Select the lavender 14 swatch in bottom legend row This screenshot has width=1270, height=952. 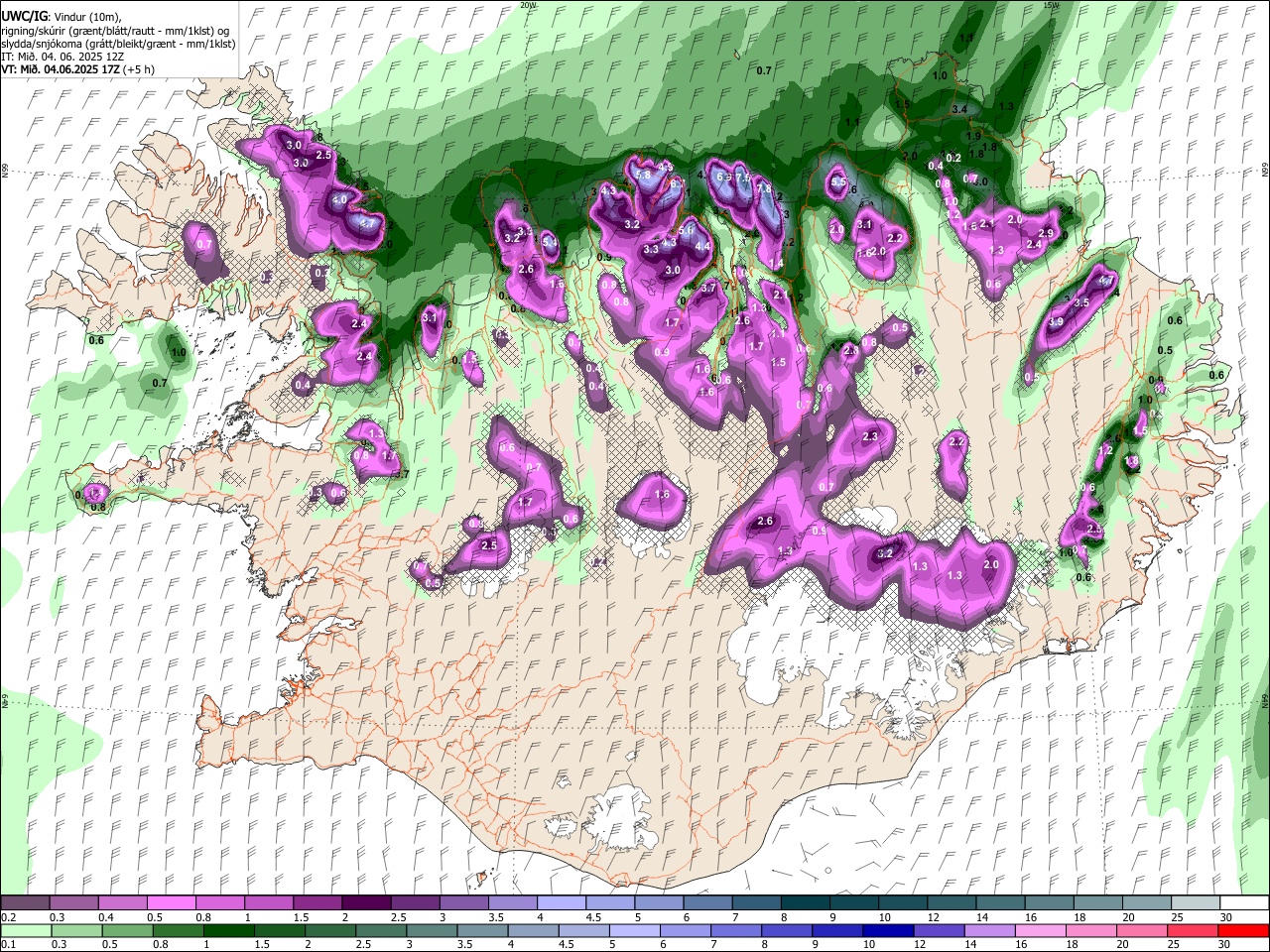tap(990, 930)
